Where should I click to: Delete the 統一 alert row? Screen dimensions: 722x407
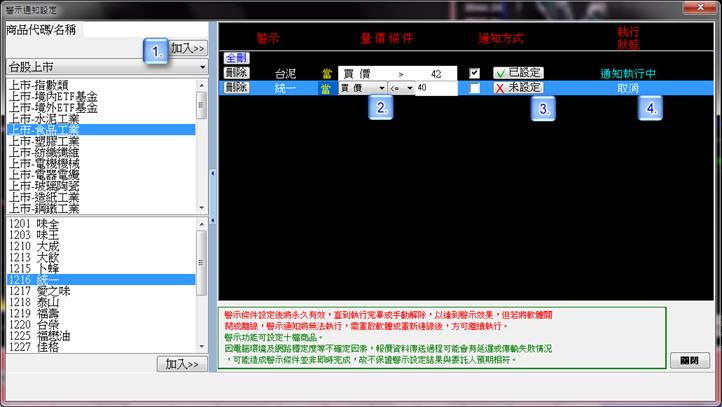[236, 88]
